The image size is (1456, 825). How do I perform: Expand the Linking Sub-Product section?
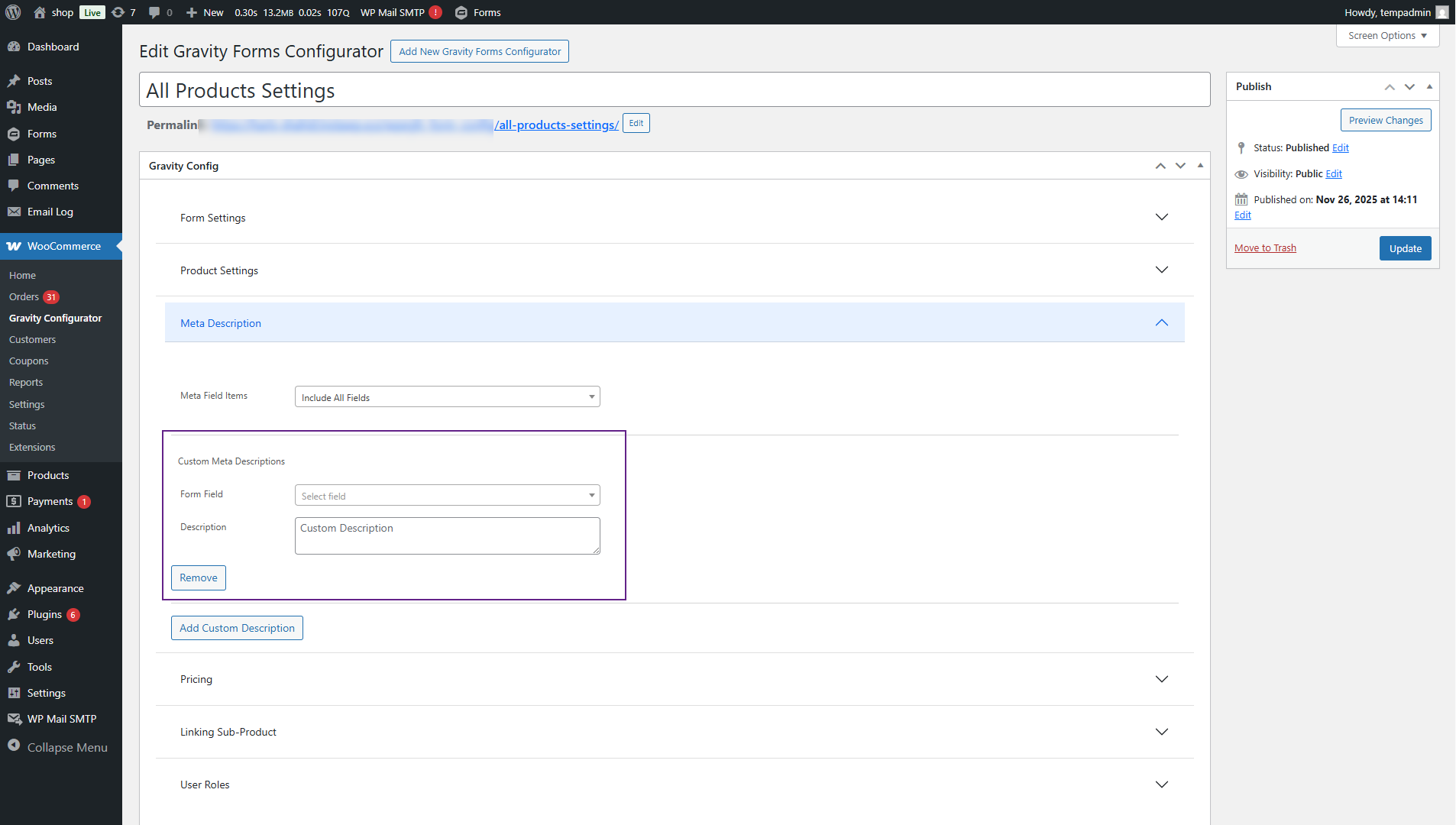pyautogui.click(x=675, y=732)
